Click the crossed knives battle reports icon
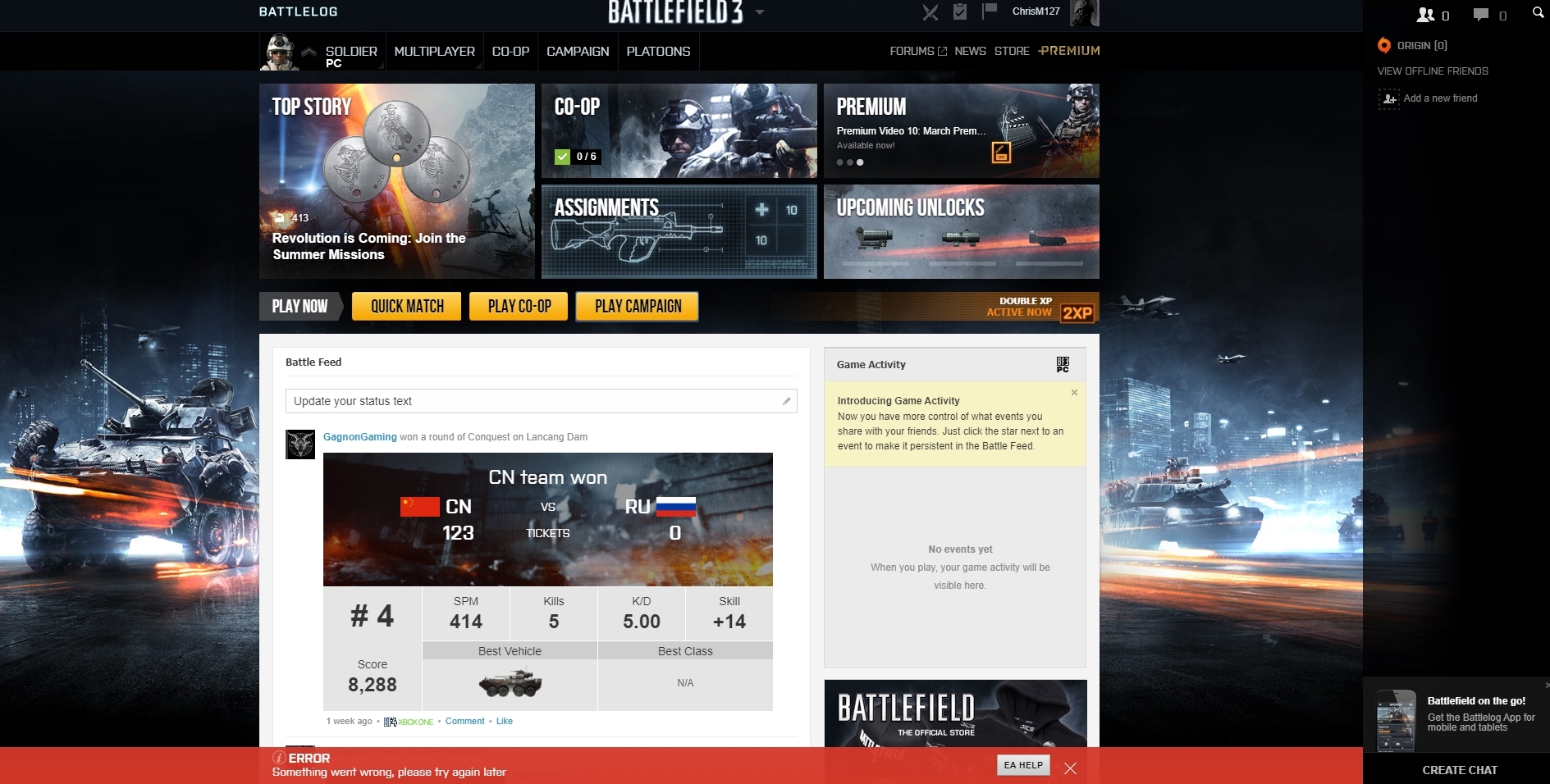The height and width of the screenshot is (784, 1550). tap(930, 12)
